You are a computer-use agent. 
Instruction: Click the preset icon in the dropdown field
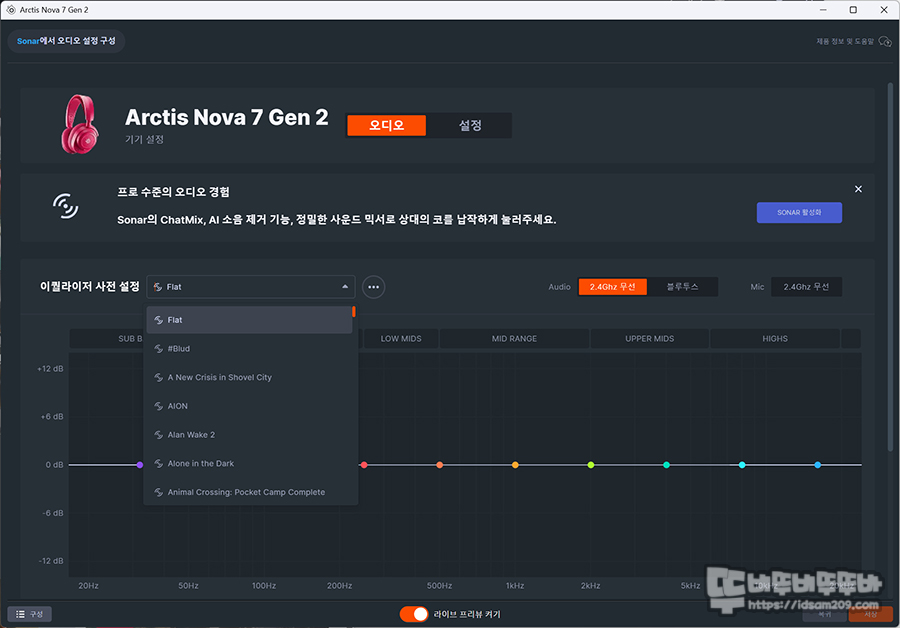[158, 287]
